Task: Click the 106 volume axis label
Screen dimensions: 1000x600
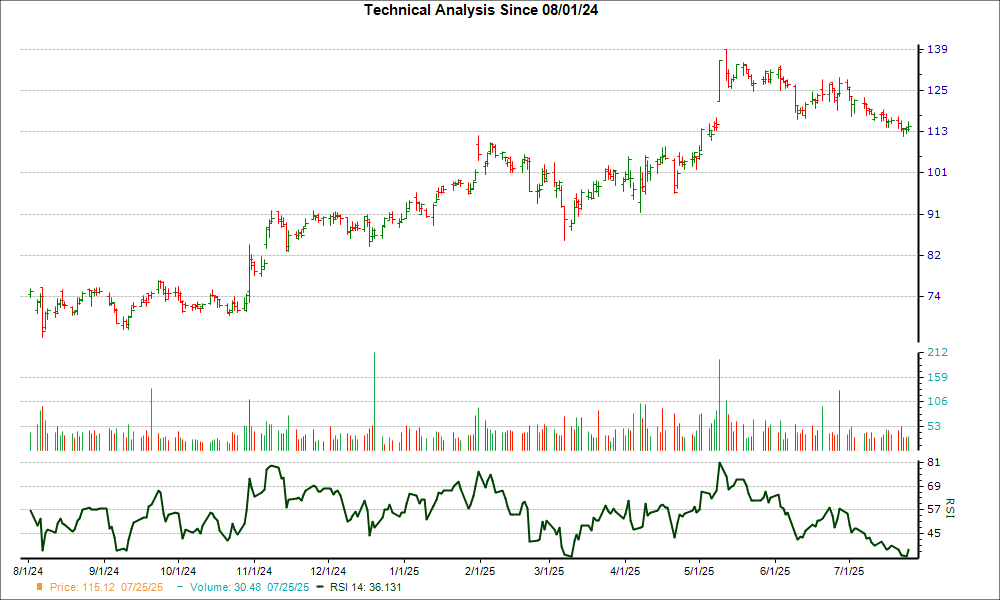Action: point(937,402)
